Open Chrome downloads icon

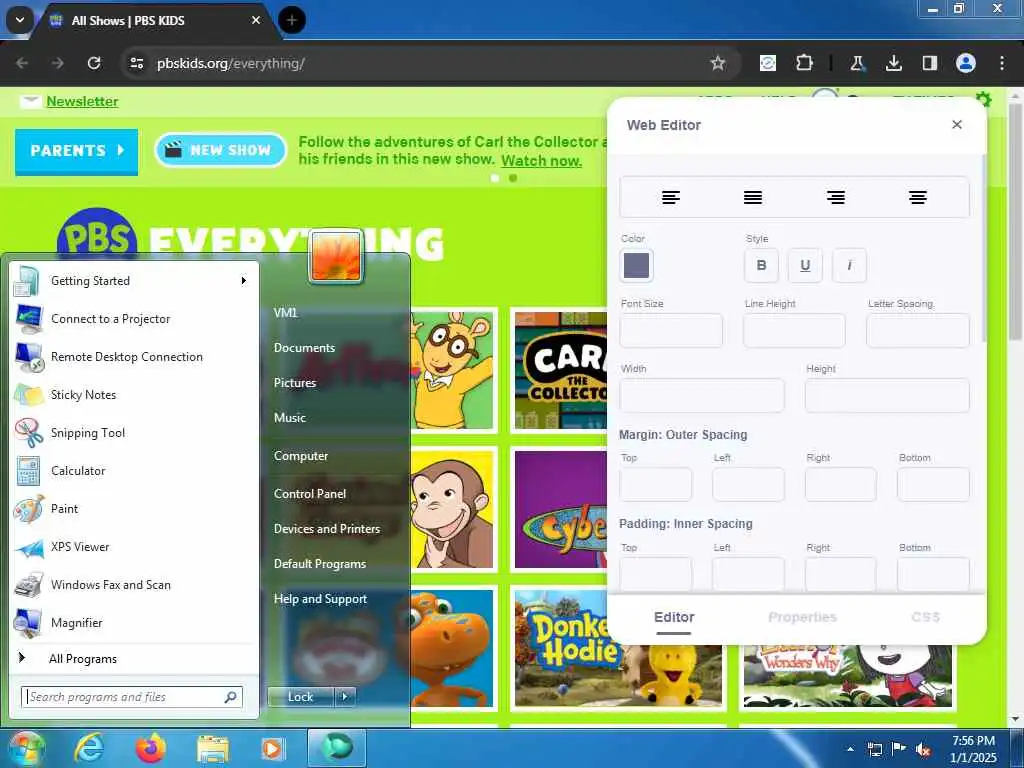(x=893, y=63)
